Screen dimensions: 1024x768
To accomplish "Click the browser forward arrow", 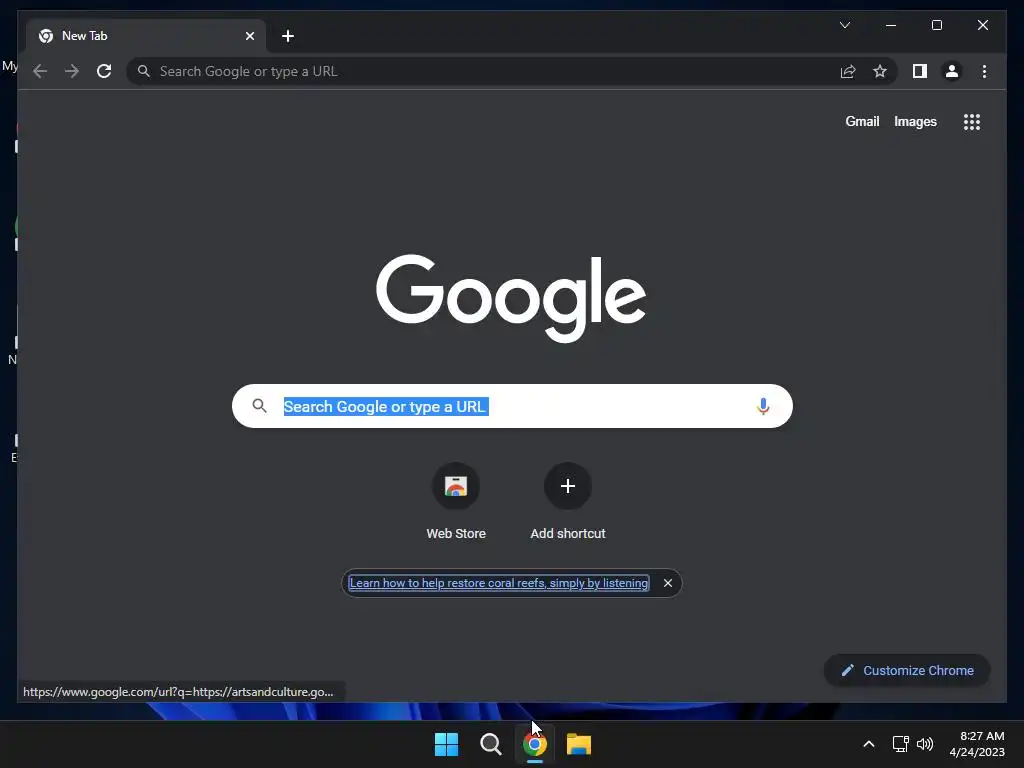I will point(72,71).
